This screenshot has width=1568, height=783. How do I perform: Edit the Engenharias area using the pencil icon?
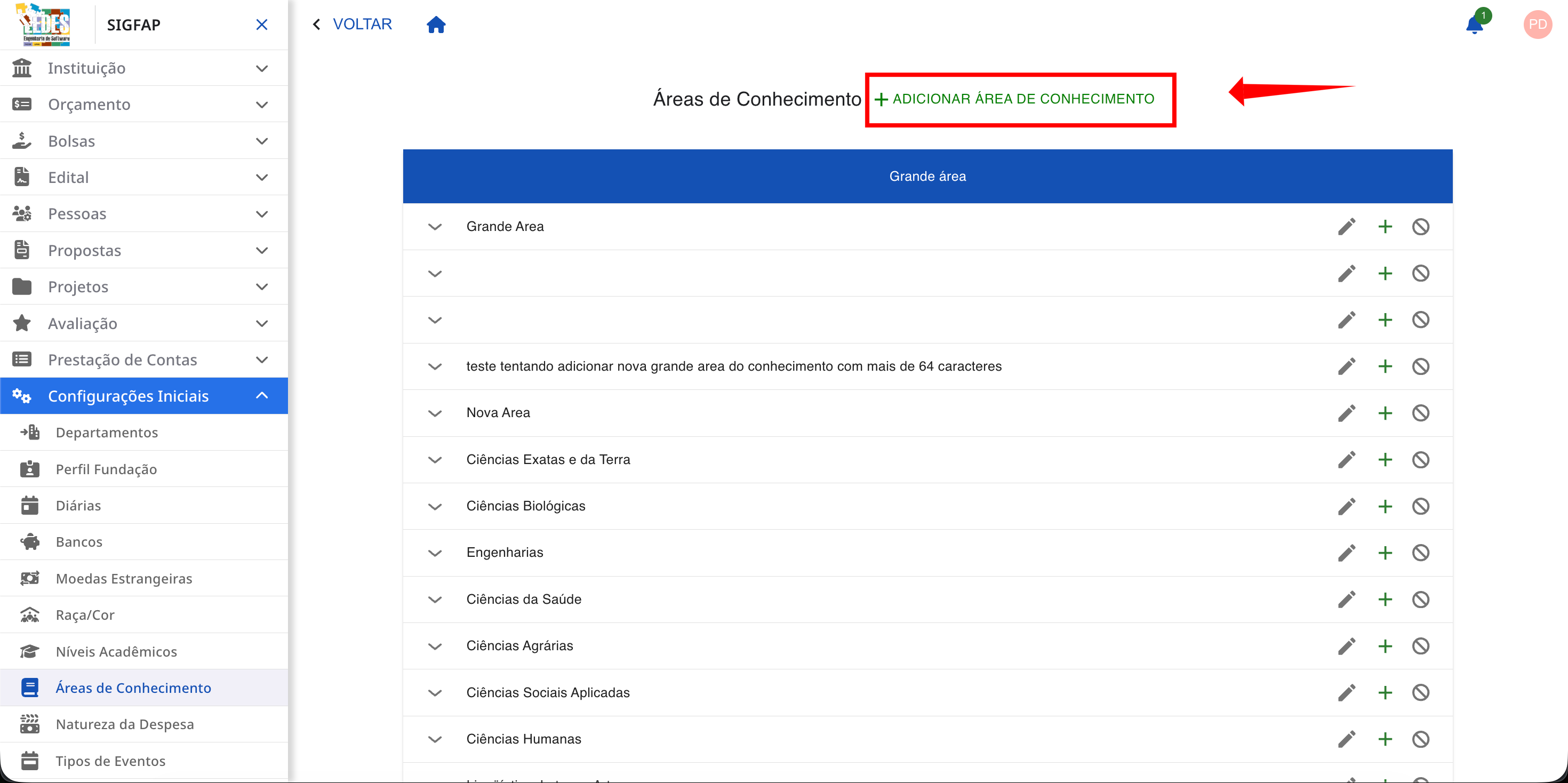point(1347,552)
